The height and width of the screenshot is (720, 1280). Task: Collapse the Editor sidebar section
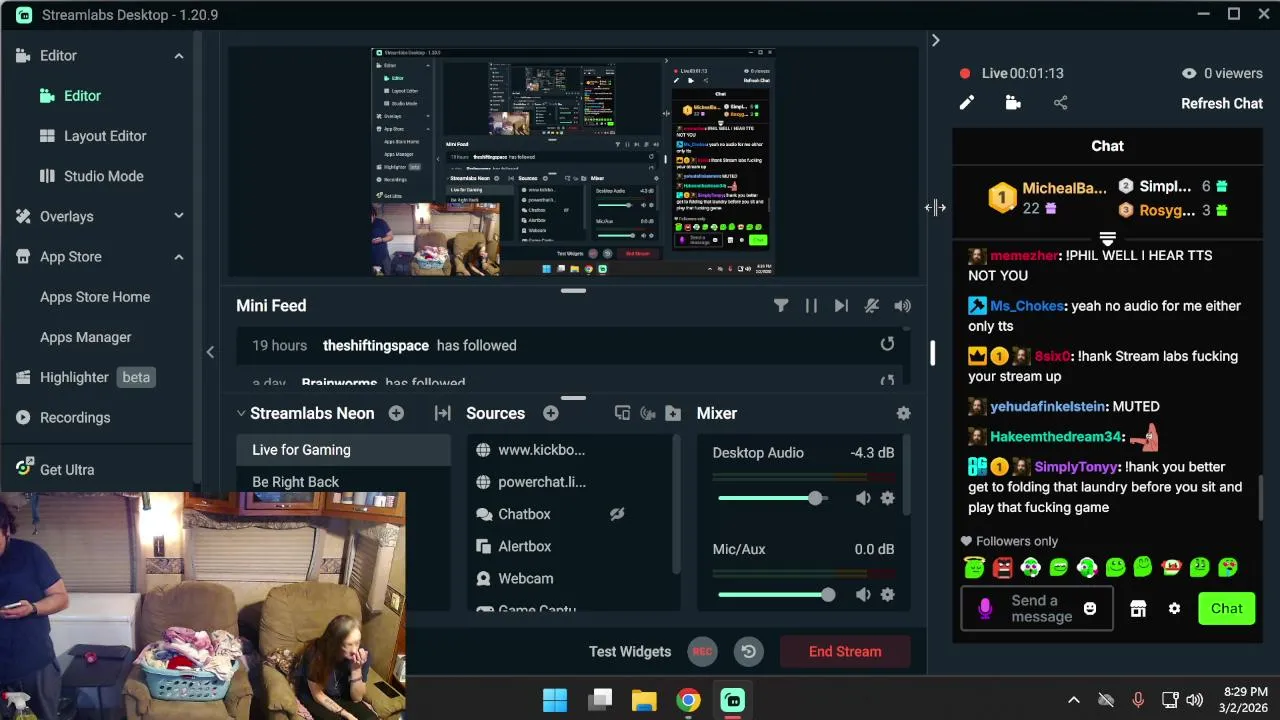pos(179,56)
